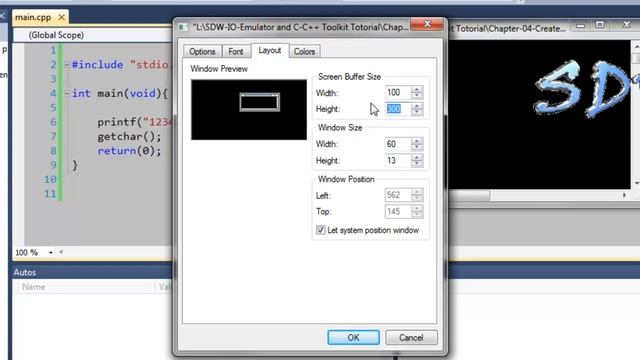The height and width of the screenshot is (360, 640).
Task: Click console horizontal scrollbar right arrow
Action: [x=624, y=196]
